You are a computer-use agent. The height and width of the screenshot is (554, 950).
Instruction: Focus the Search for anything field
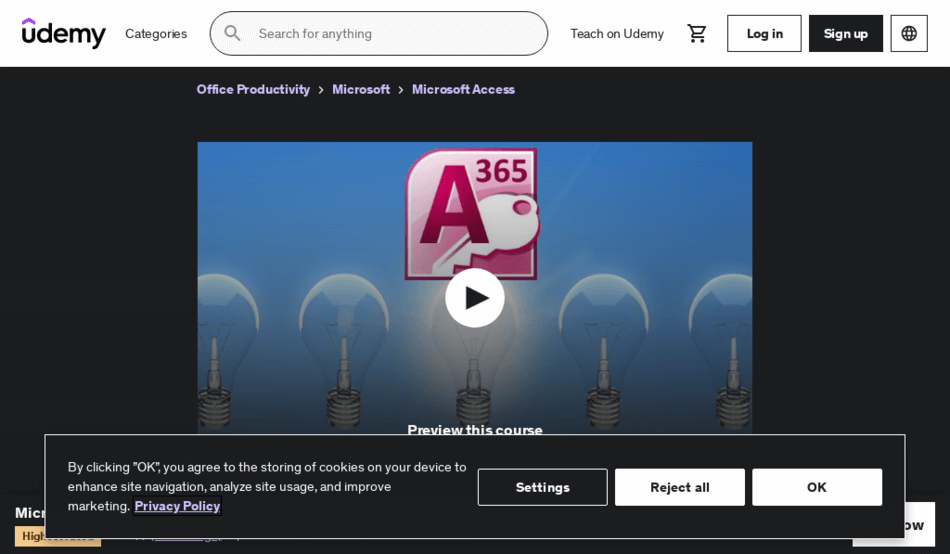379,33
